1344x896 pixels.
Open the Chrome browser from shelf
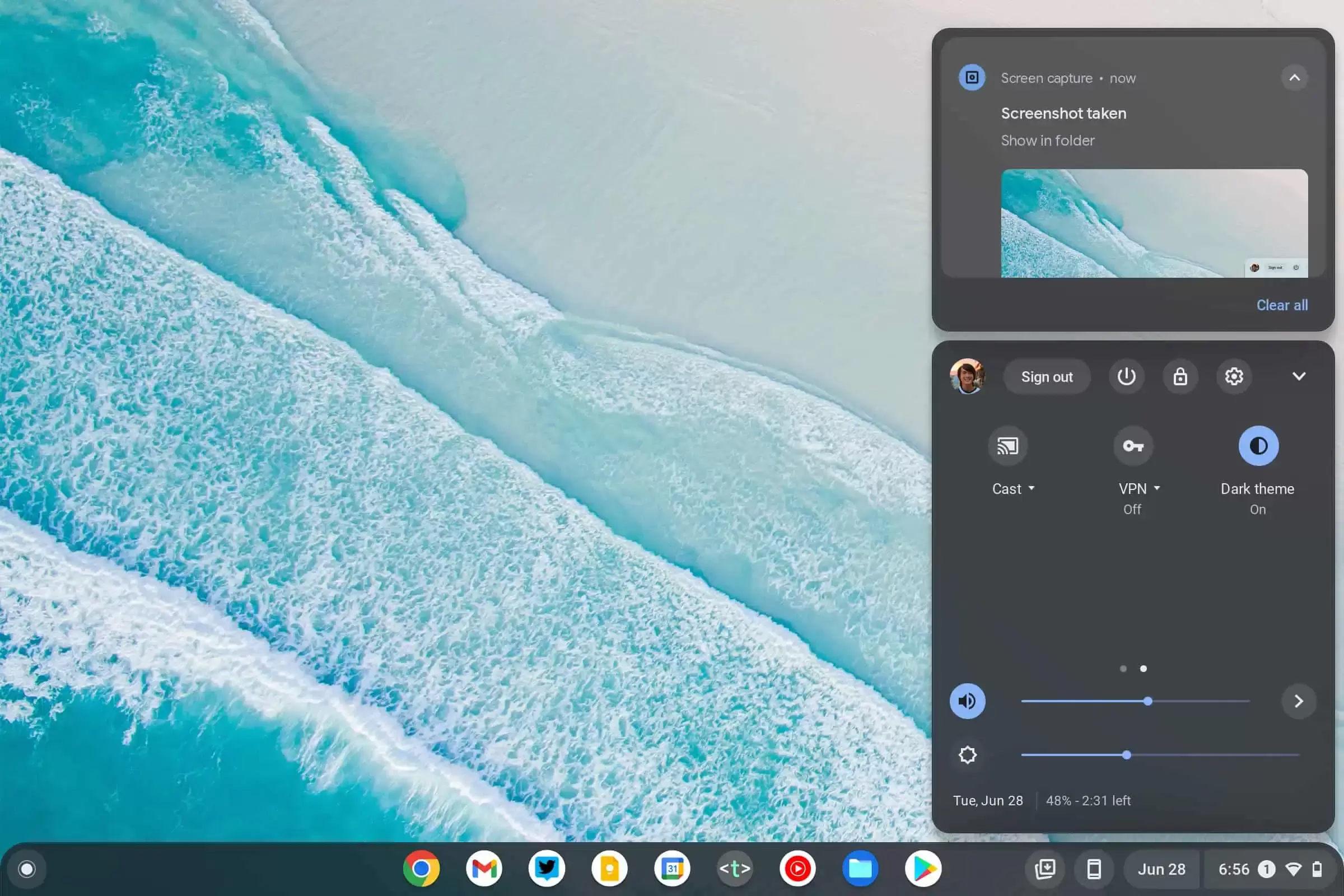click(421, 869)
